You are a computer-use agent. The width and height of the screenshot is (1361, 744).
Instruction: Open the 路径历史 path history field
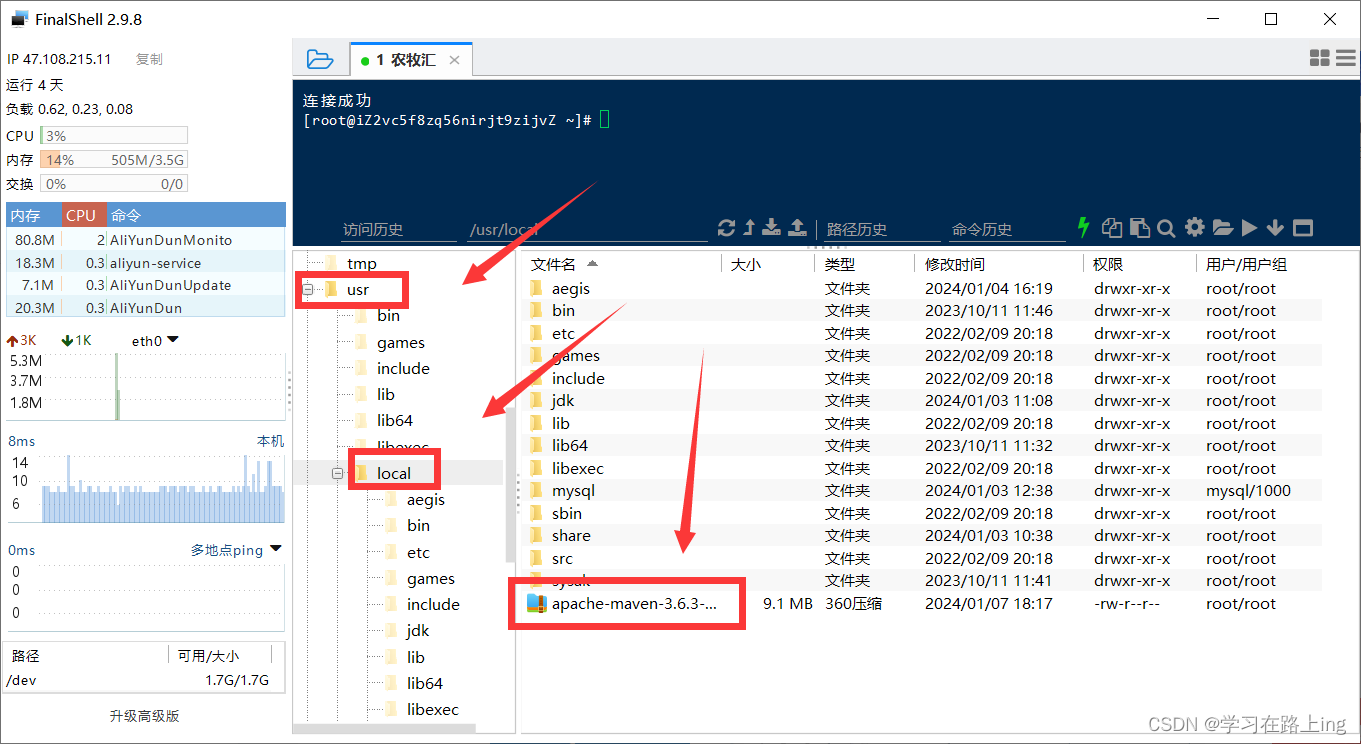885,229
